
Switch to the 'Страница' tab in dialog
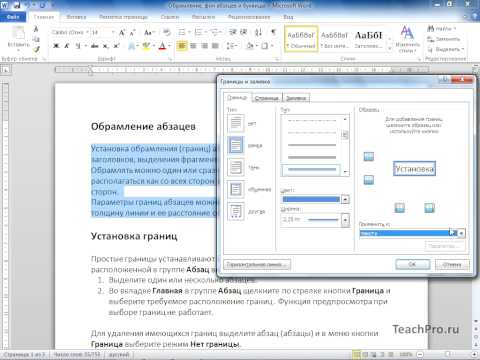266,98
